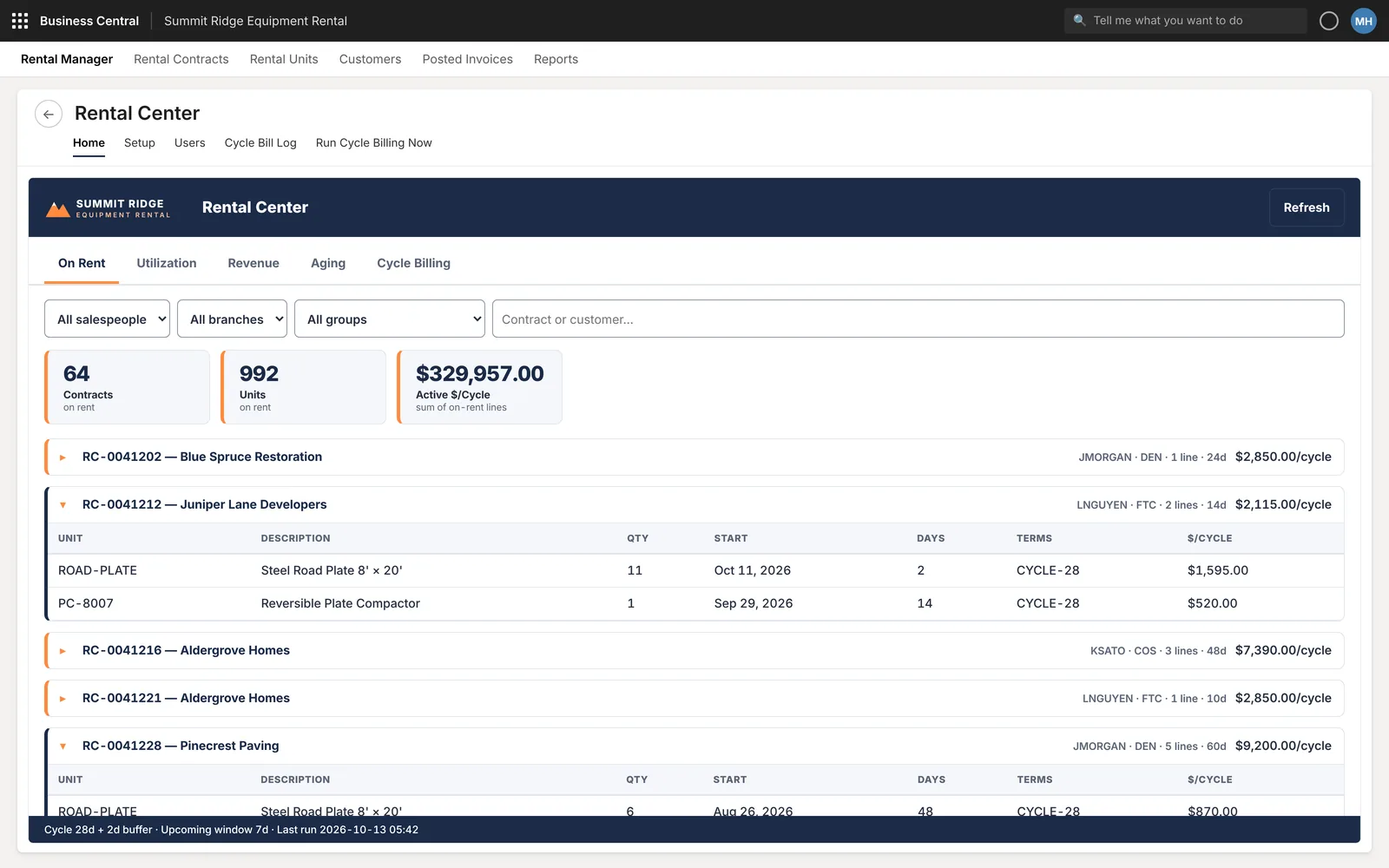
Task: Open the All branches dropdown
Action: point(232,319)
